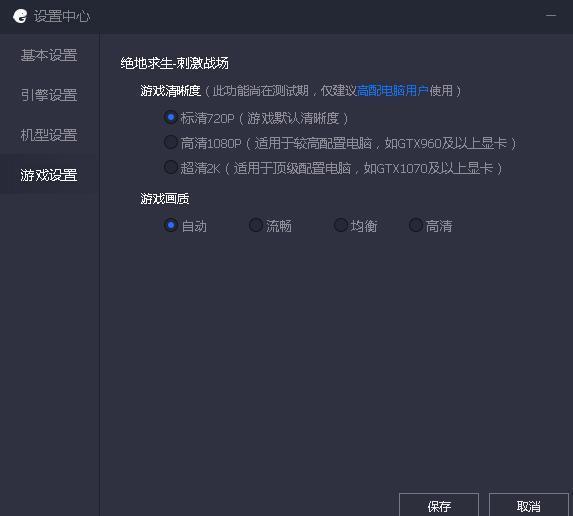The image size is (573, 516).
Task: Click the 保存 button
Action: (x=439, y=505)
